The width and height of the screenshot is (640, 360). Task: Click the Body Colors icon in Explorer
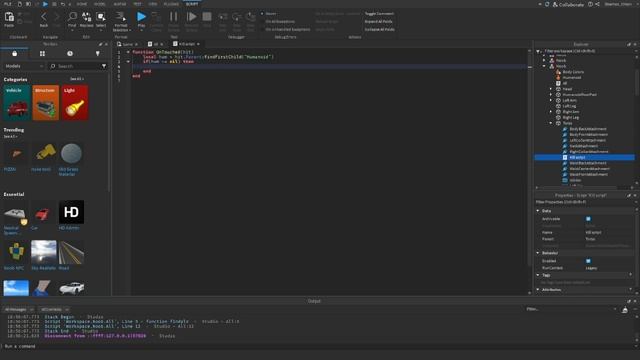pos(558,72)
